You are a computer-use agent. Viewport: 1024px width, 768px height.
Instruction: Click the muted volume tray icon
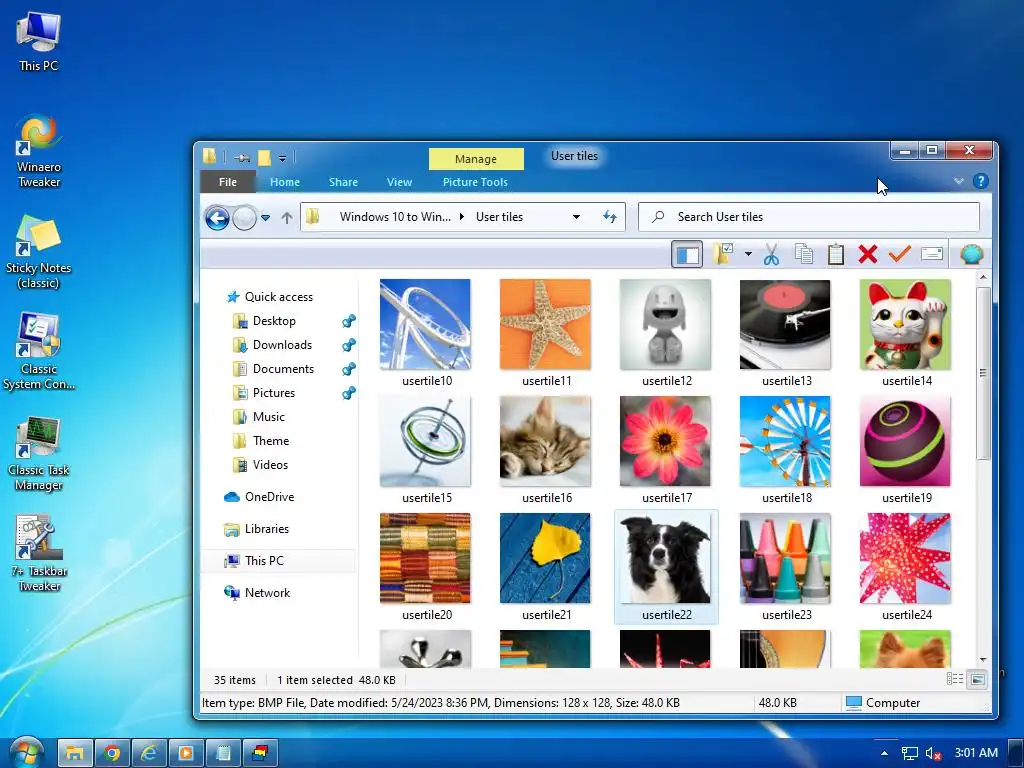[x=933, y=754]
